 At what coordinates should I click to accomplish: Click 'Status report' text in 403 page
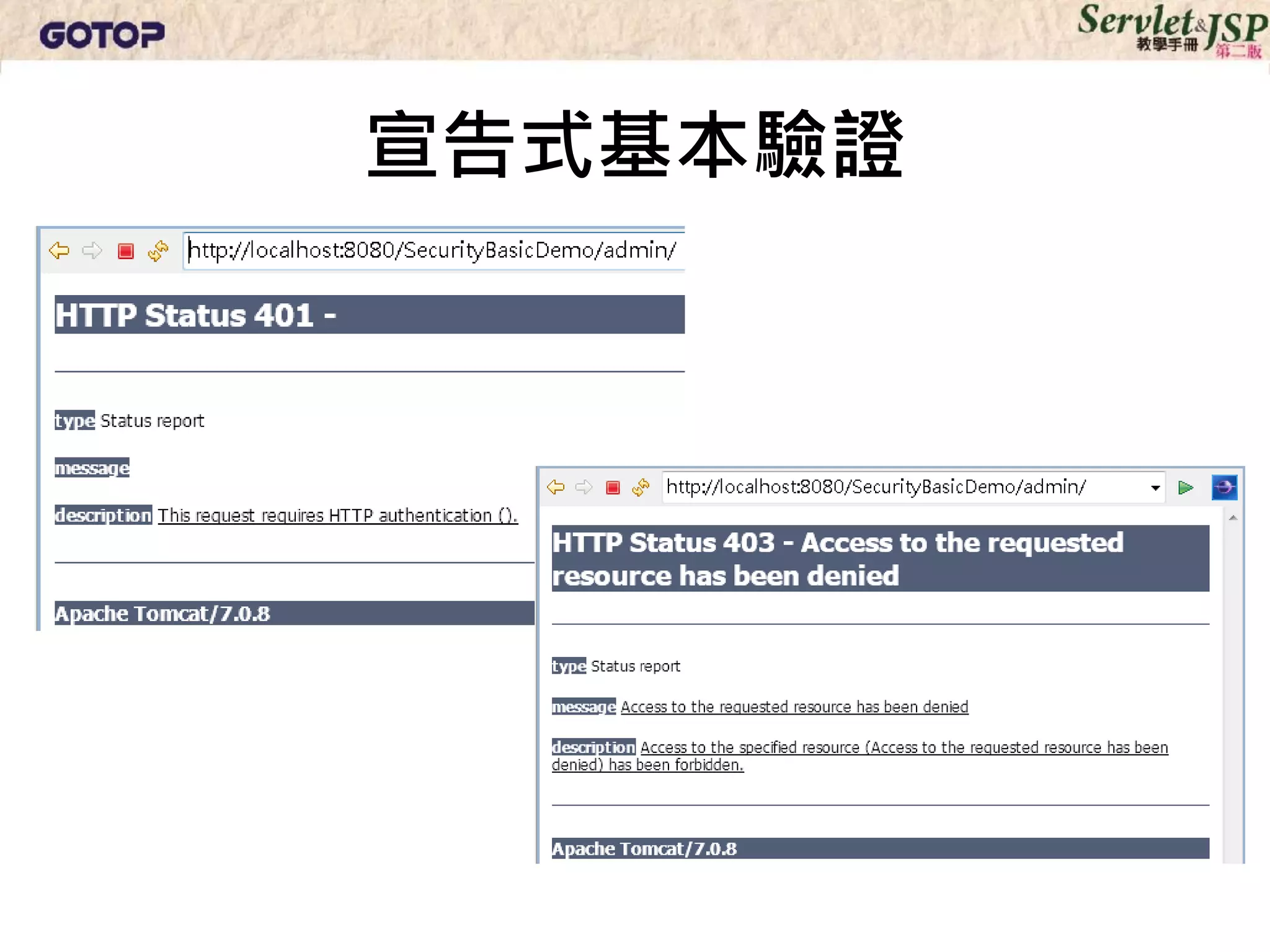636,666
